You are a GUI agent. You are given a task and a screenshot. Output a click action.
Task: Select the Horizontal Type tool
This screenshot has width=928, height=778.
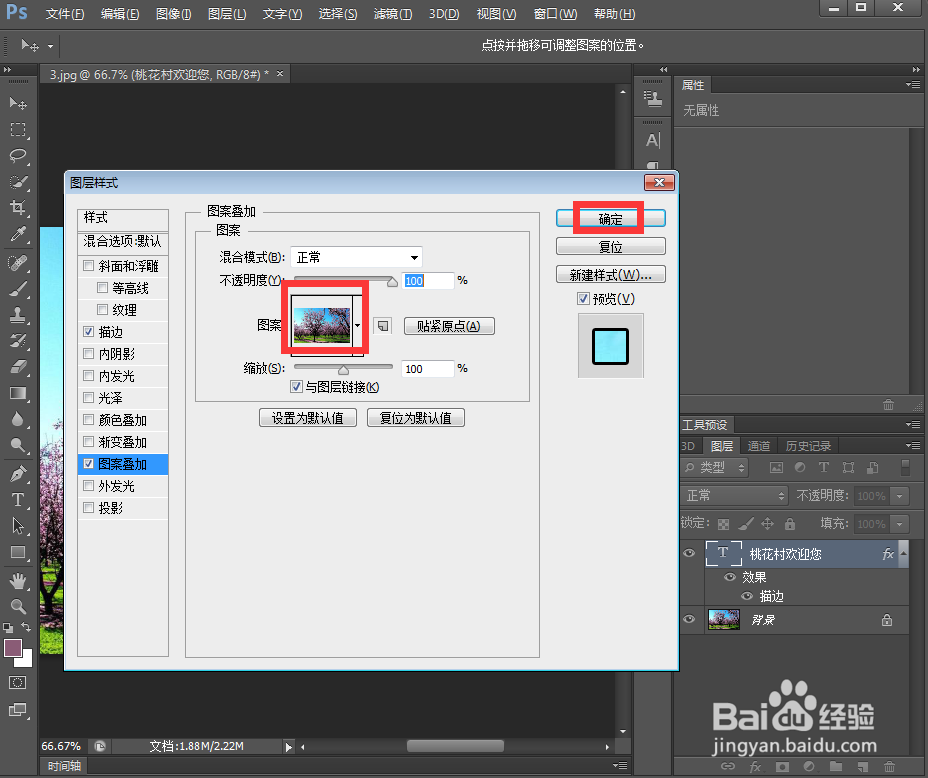tap(17, 497)
